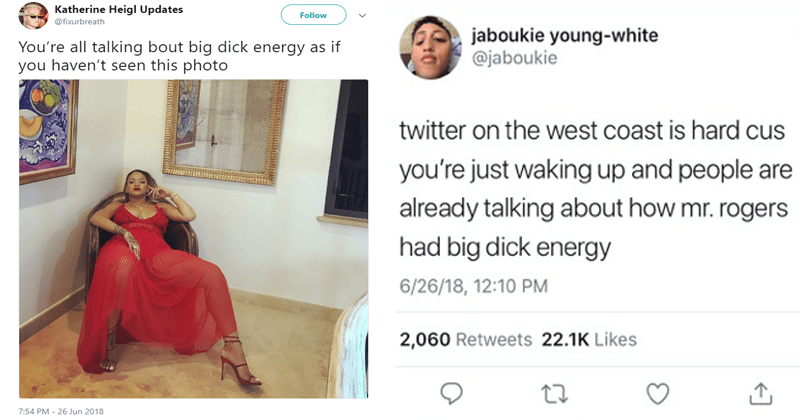Like the tweet with the heart icon
The height and width of the screenshot is (420, 800).
tap(658, 393)
